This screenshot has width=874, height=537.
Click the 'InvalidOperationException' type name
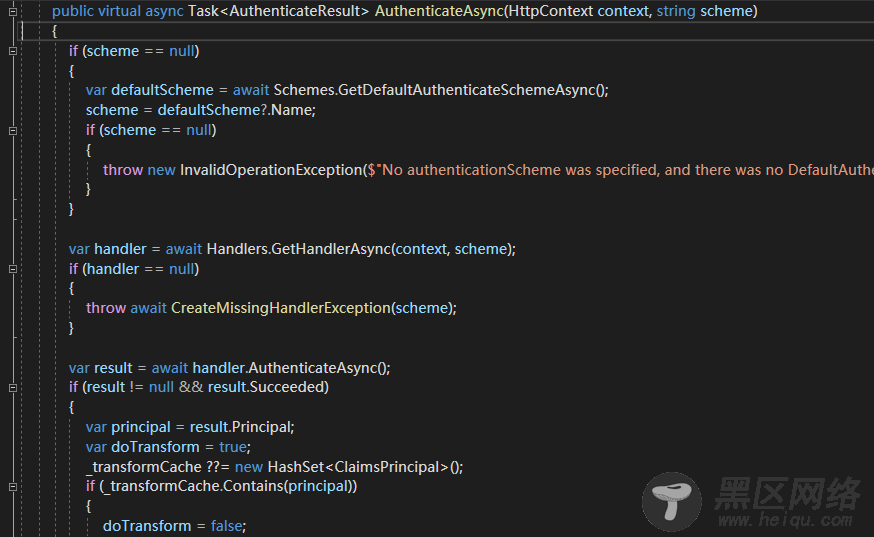(x=271, y=170)
